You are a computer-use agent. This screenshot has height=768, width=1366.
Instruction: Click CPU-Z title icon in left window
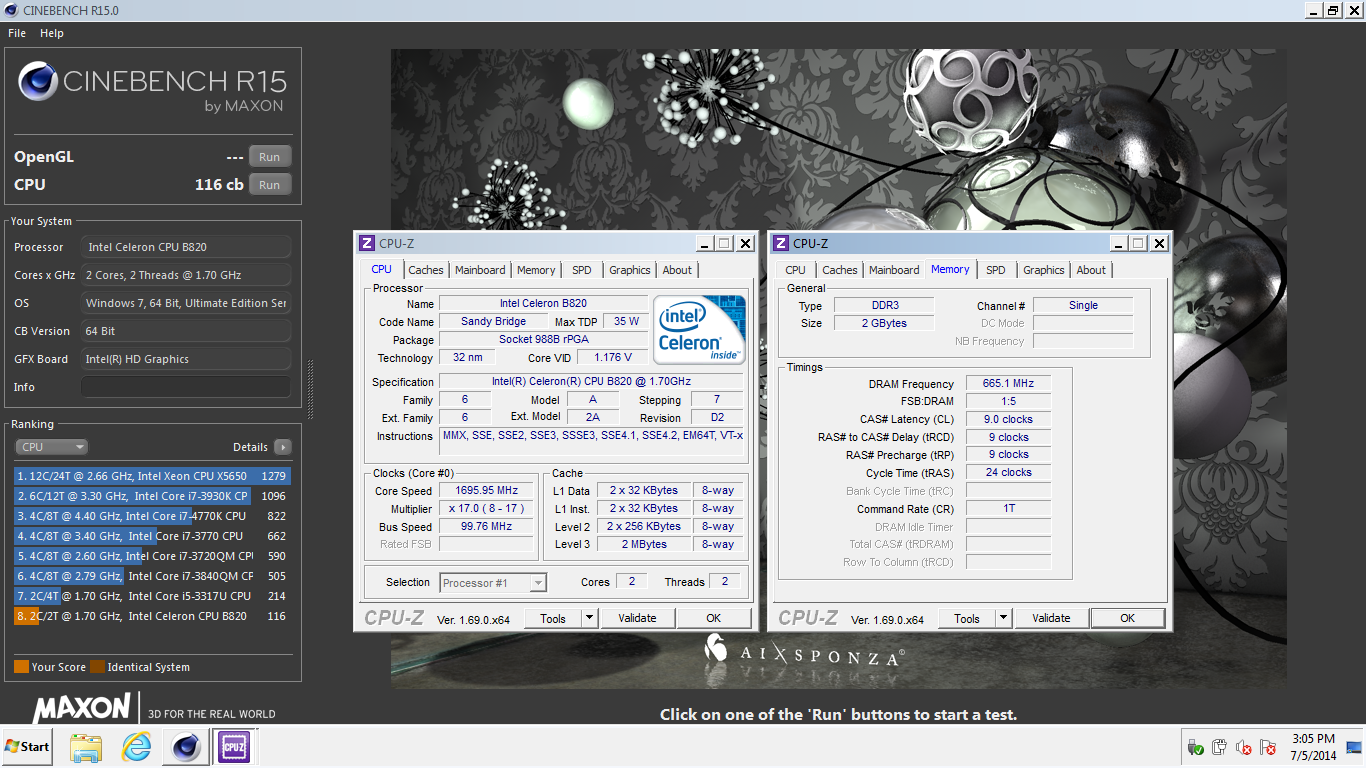(x=367, y=244)
